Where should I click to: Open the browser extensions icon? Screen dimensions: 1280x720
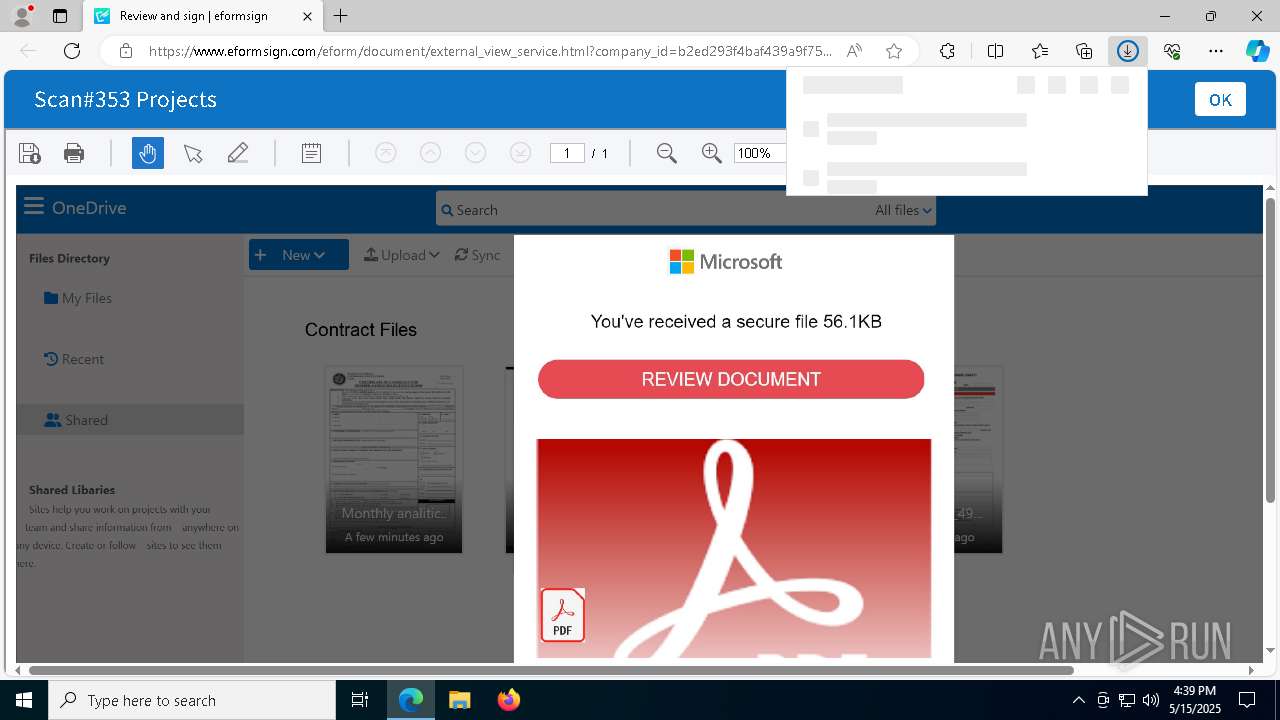pos(947,51)
